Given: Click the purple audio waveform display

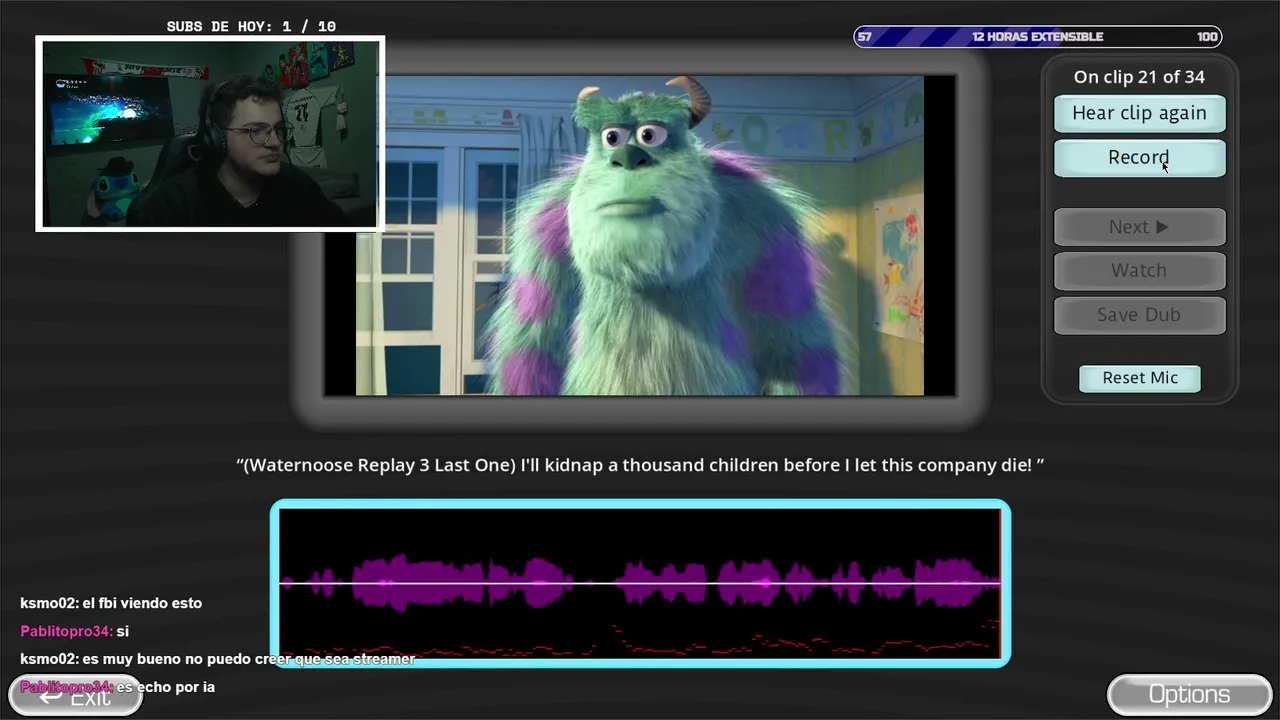Looking at the screenshot, I should 640,583.
